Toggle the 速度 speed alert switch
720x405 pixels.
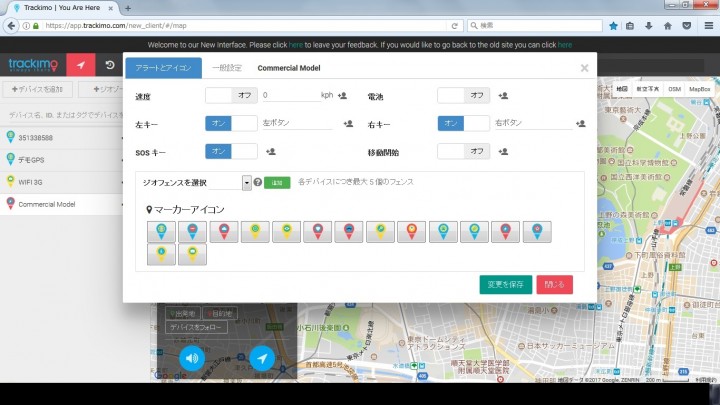[x=231, y=96]
